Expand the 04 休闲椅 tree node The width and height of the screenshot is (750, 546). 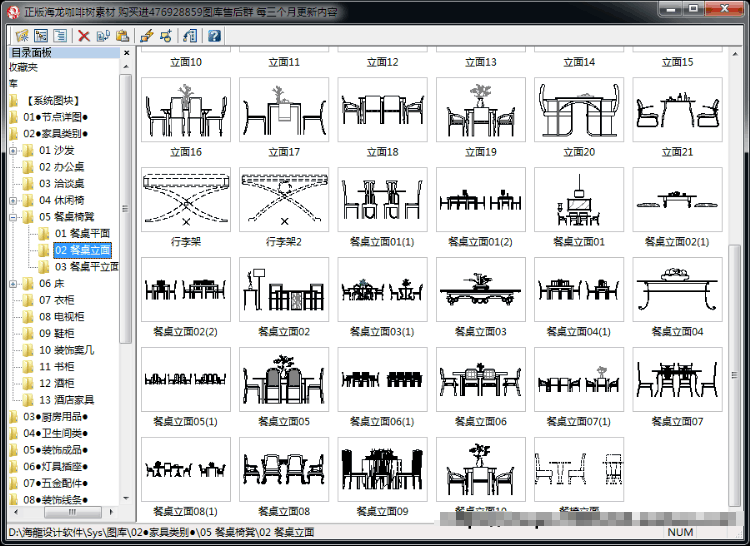point(13,200)
